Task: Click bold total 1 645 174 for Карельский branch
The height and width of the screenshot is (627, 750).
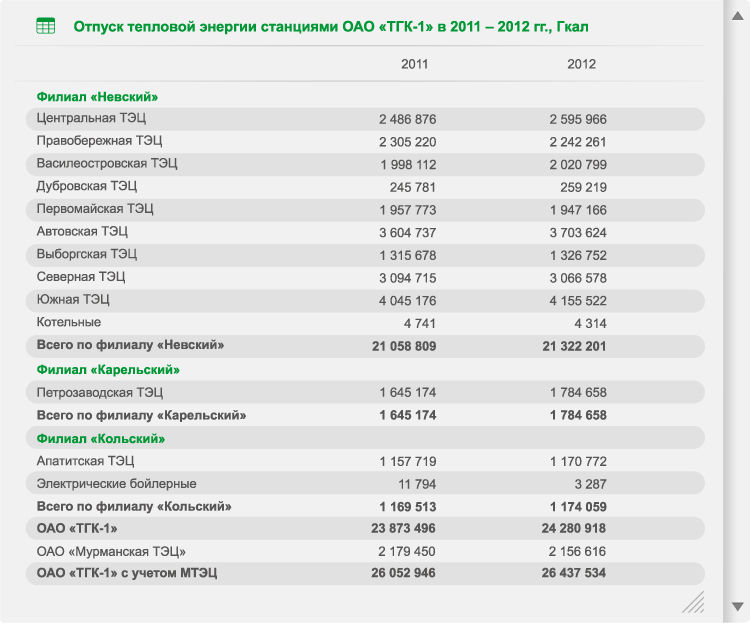Action: 408,415
